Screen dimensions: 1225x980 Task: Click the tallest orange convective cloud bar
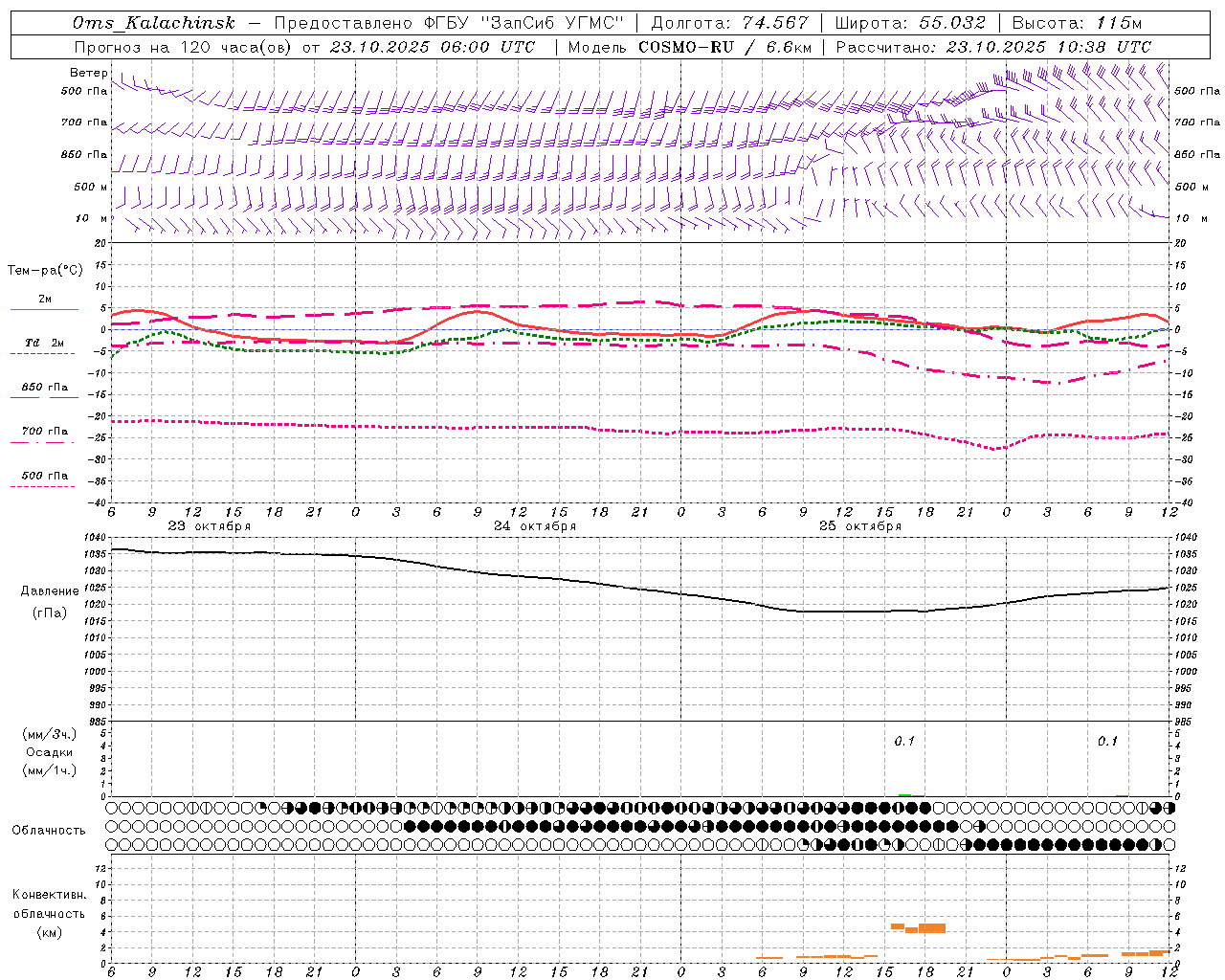(x=932, y=927)
